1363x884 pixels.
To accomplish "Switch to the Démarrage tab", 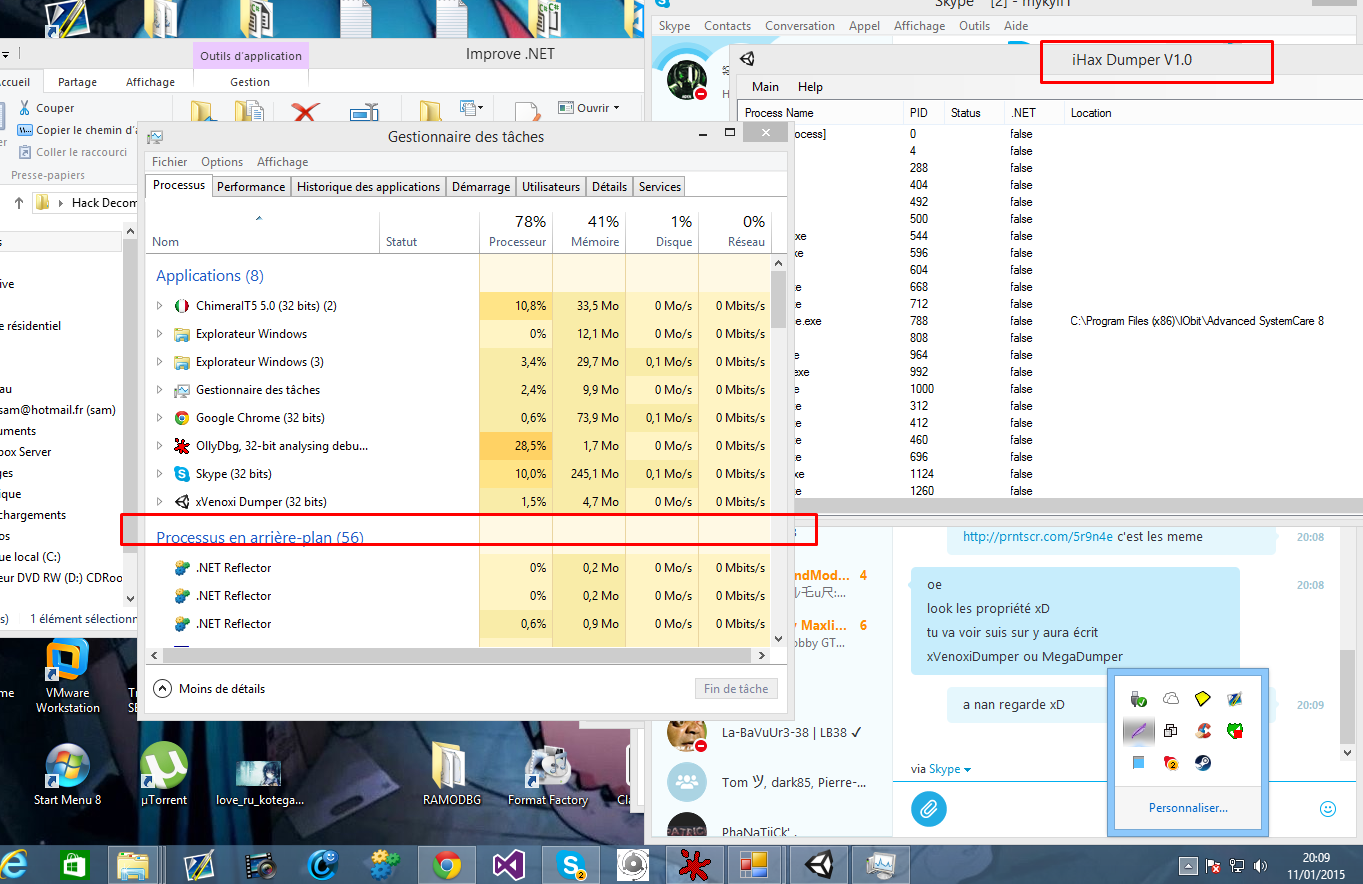I will coord(481,186).
